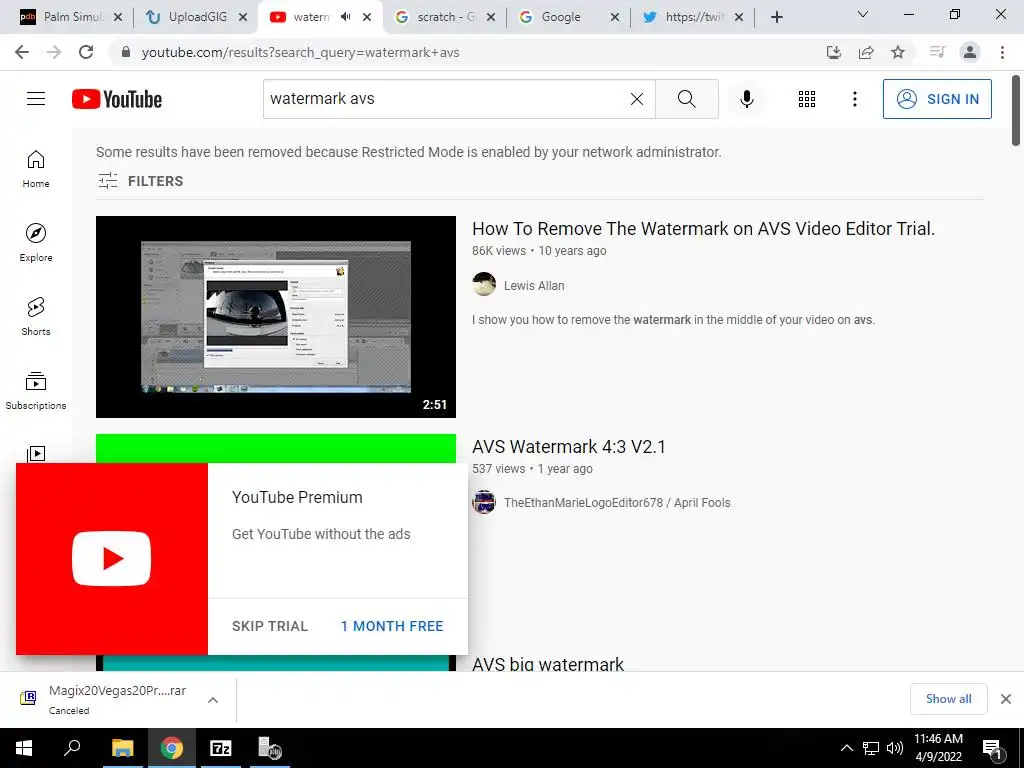Image resolution: width=1024 pixels, height=768 pixels.
Task: Open Subscriptions in the sidebar
Action: point(36,391)
